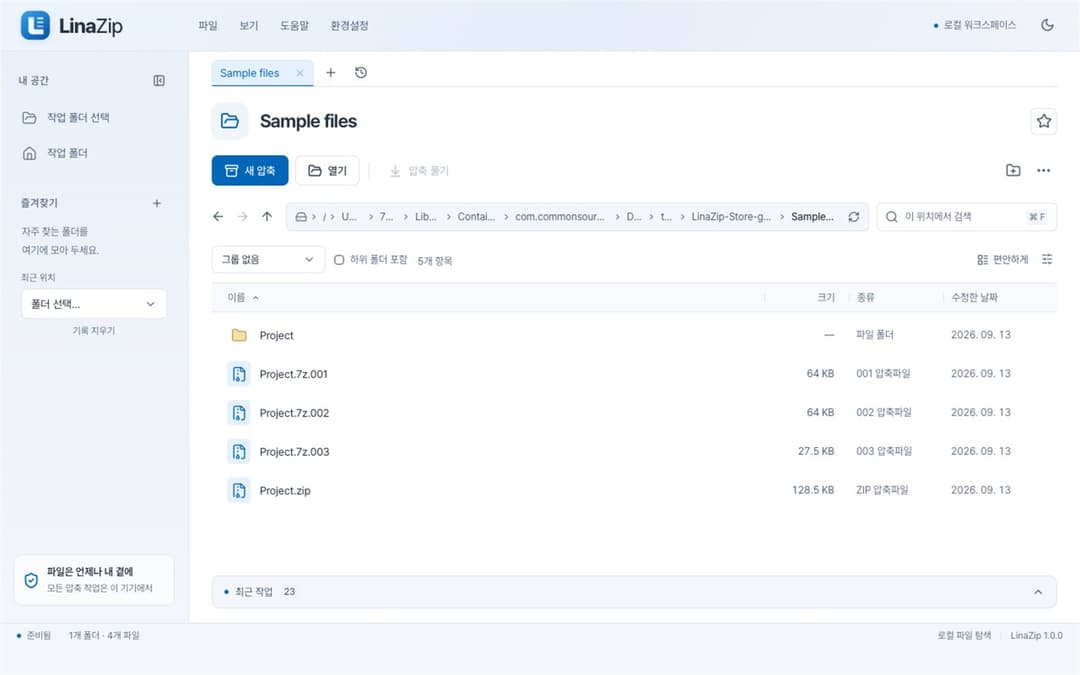This screenshot has height=675, width=1080.
Task: Open 그룹 없음 grouping dropdown
Action: click(x=268, y=260)
